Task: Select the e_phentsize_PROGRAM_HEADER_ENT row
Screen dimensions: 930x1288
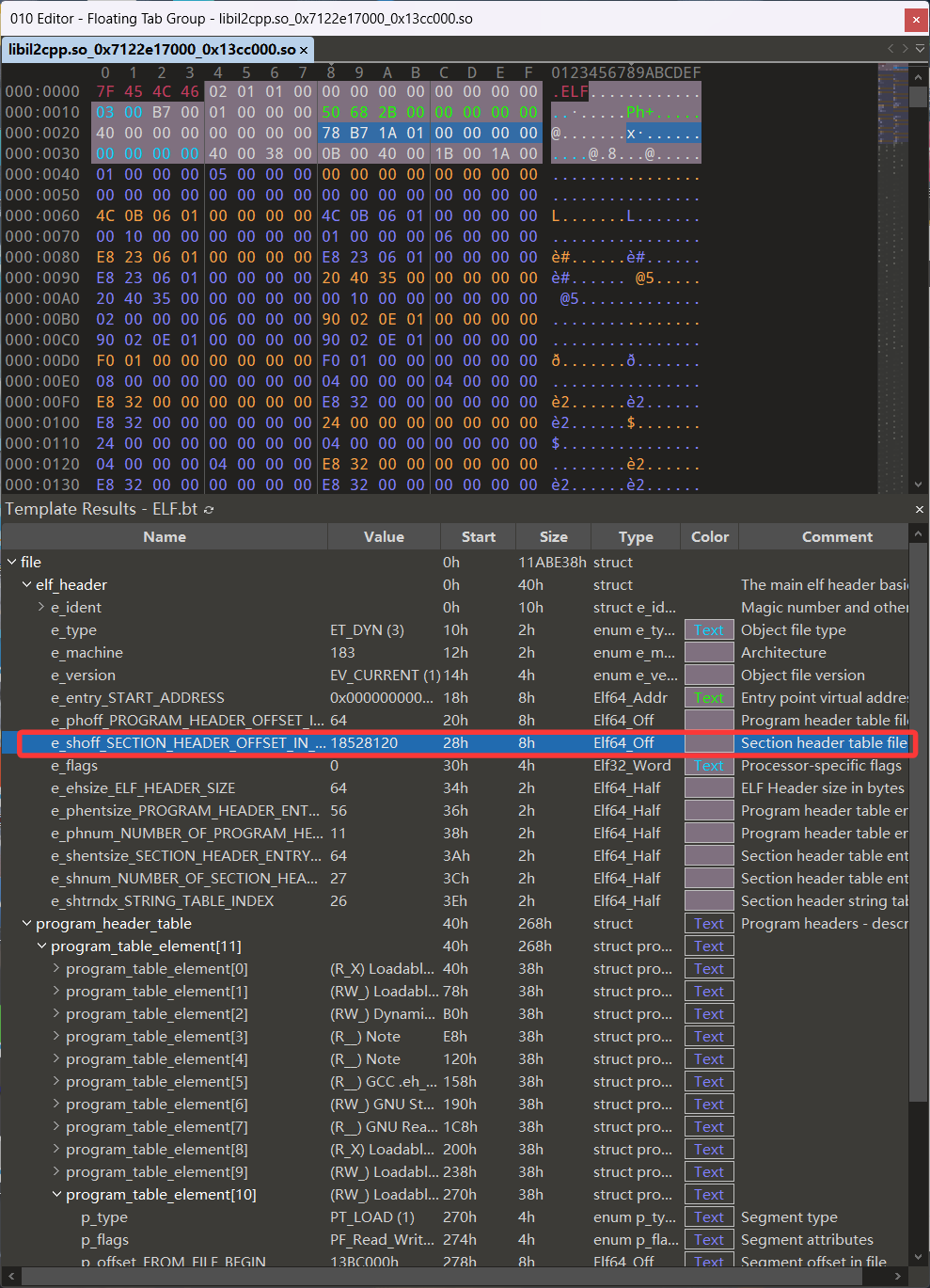Action: pos(455,810)
